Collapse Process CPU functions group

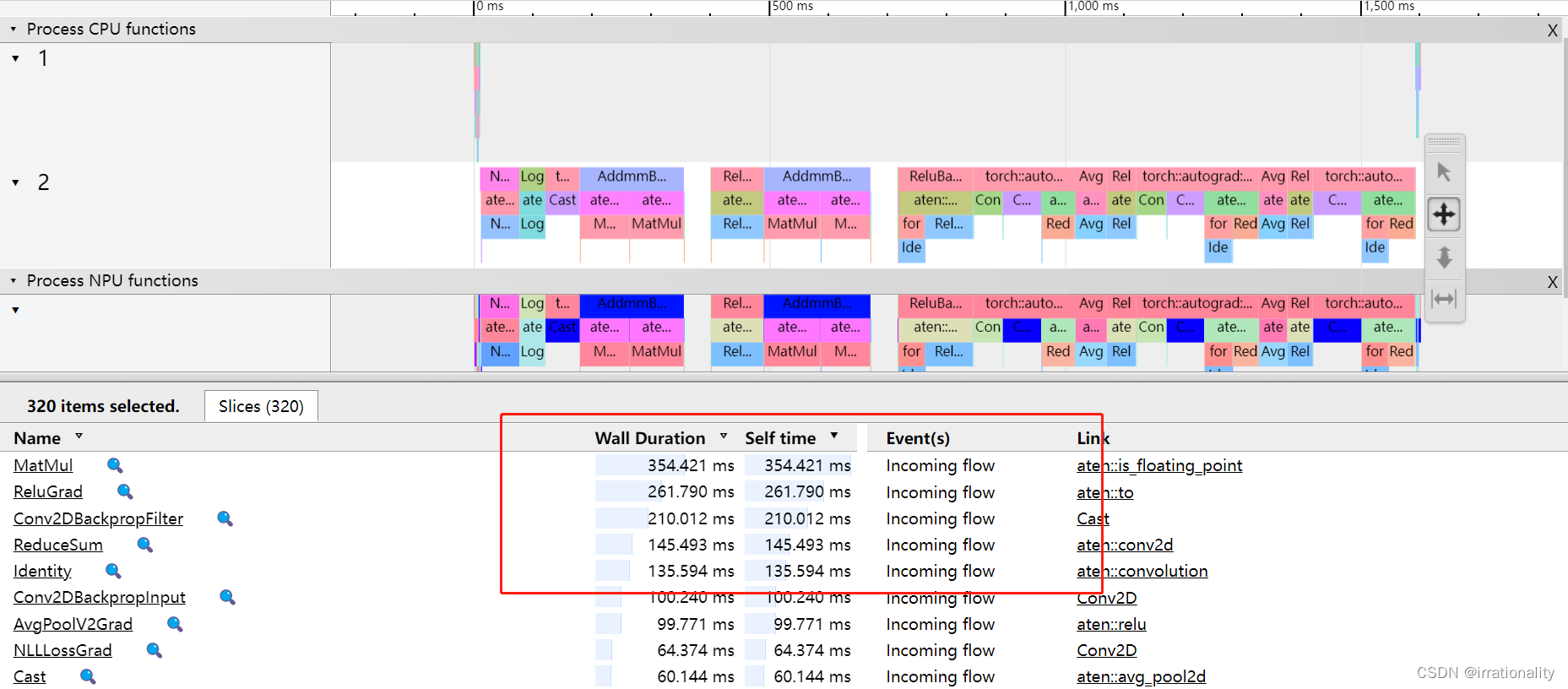pos(13,29)
